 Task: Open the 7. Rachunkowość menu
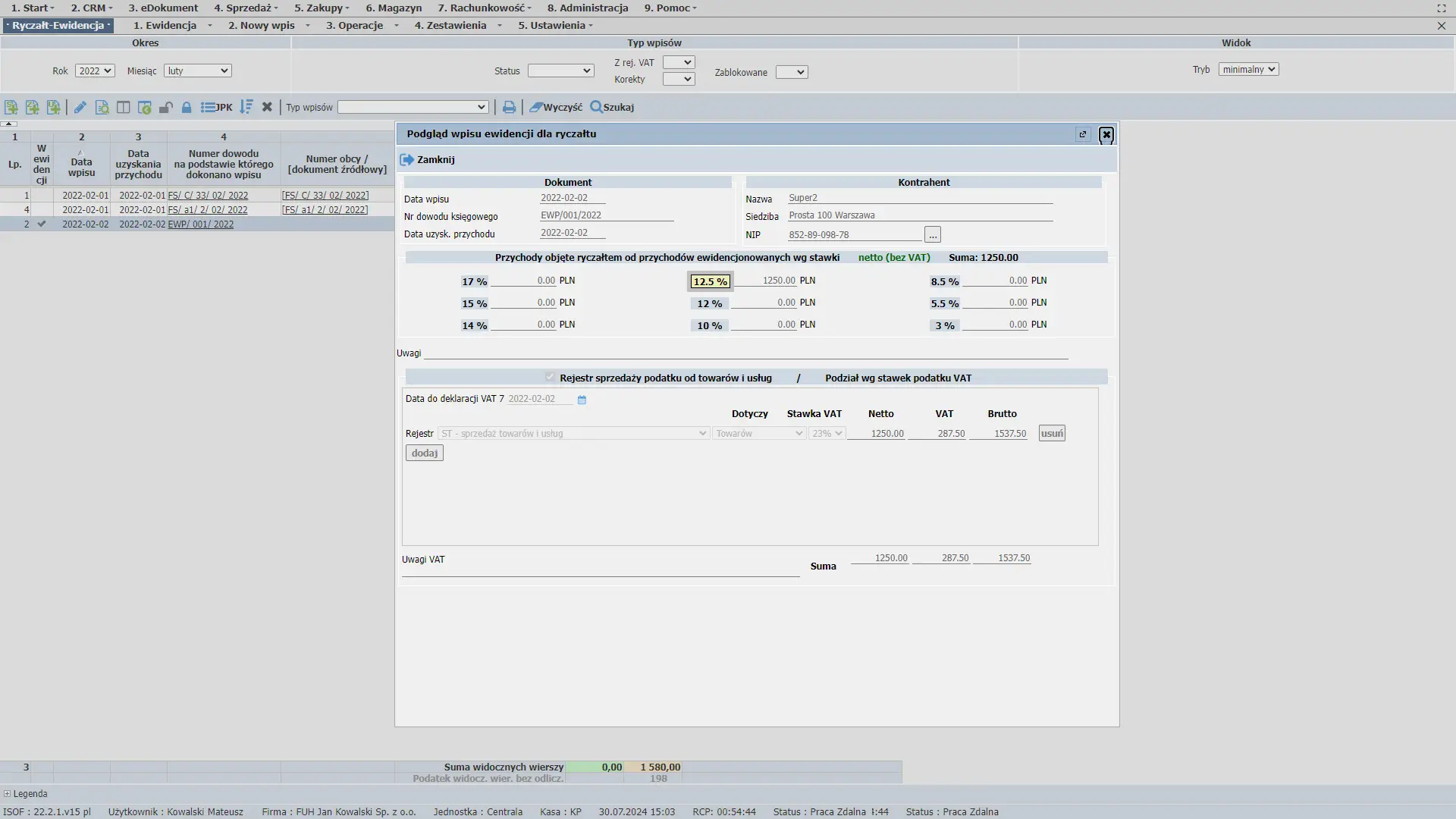pos(484,8)
